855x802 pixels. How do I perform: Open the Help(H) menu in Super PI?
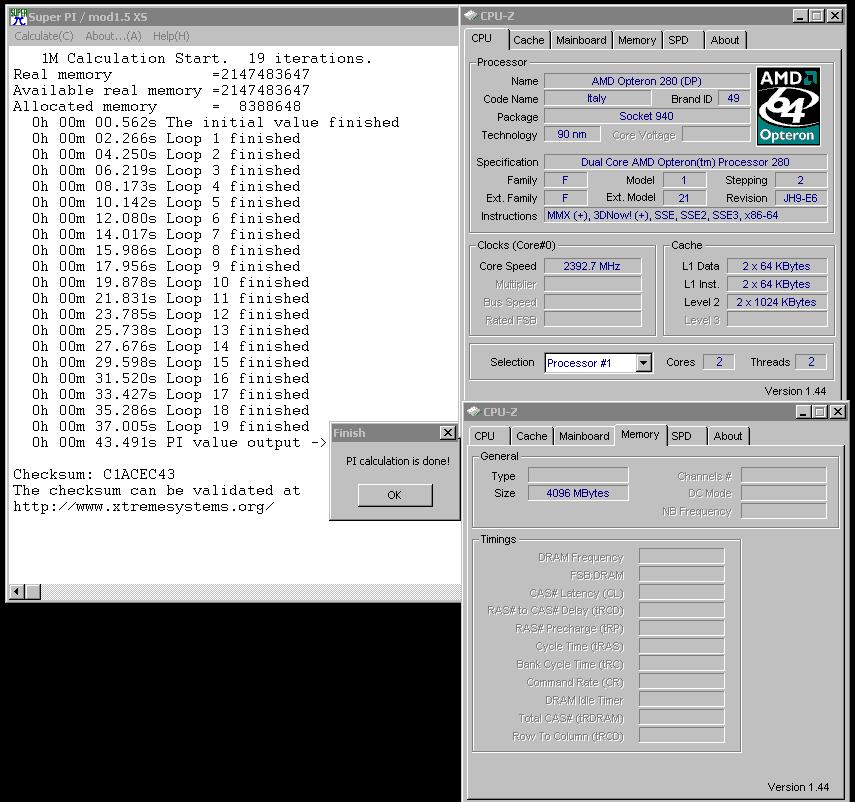(x=171, y=36)
